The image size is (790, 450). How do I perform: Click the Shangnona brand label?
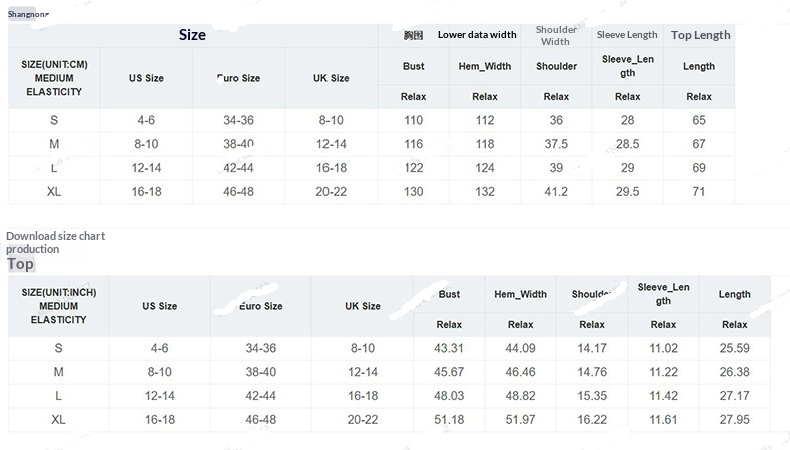(28, 15)
